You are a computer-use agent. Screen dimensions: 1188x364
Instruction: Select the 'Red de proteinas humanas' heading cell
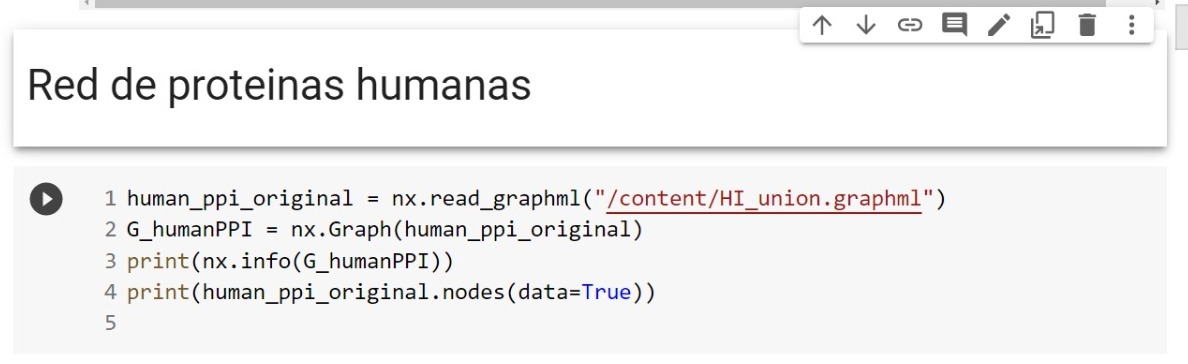coord(589,87)
